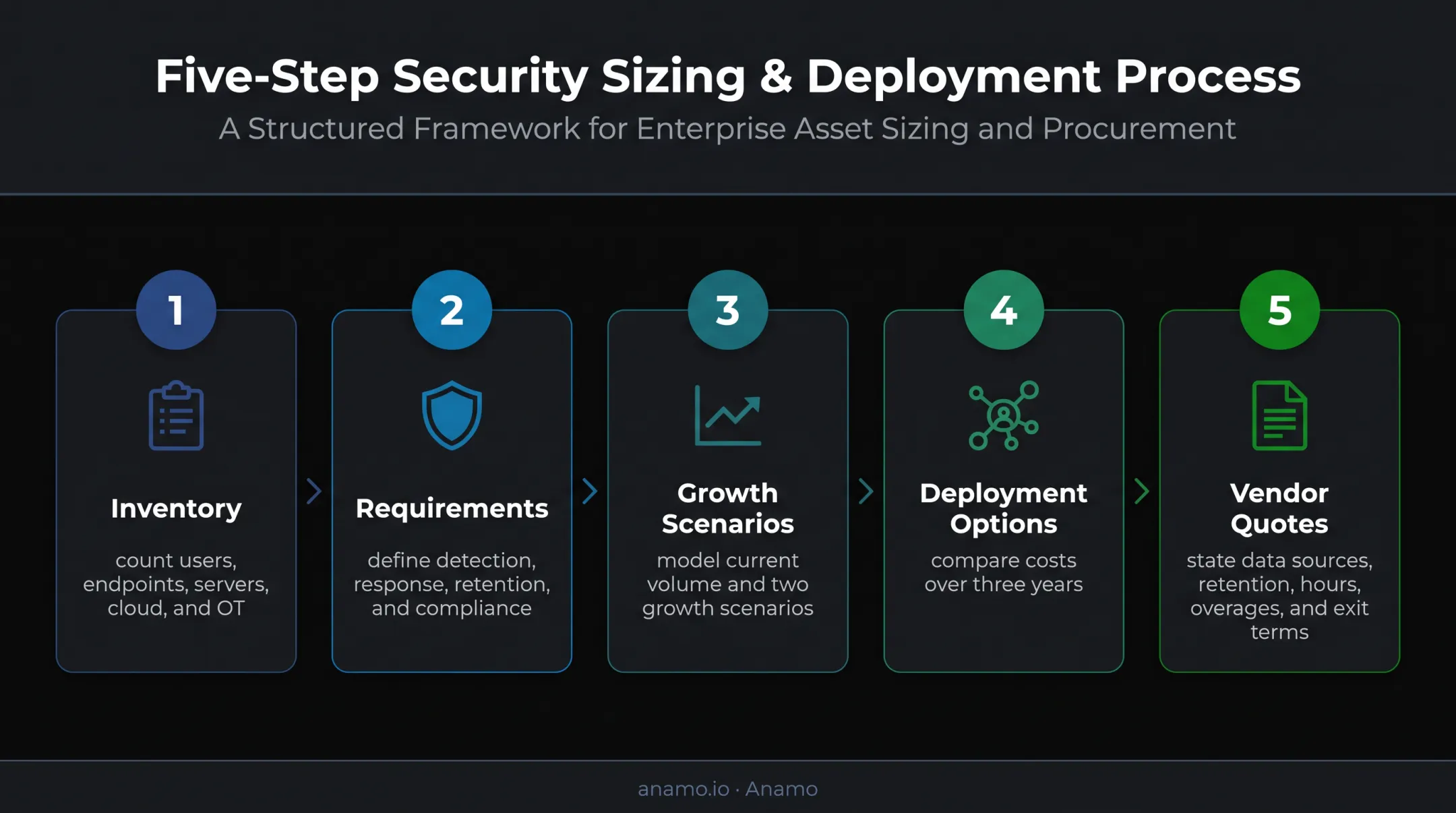Screen dimensions: 1456x813
Task: Click the "Inventory" card heading
Action: coord(176,508)
